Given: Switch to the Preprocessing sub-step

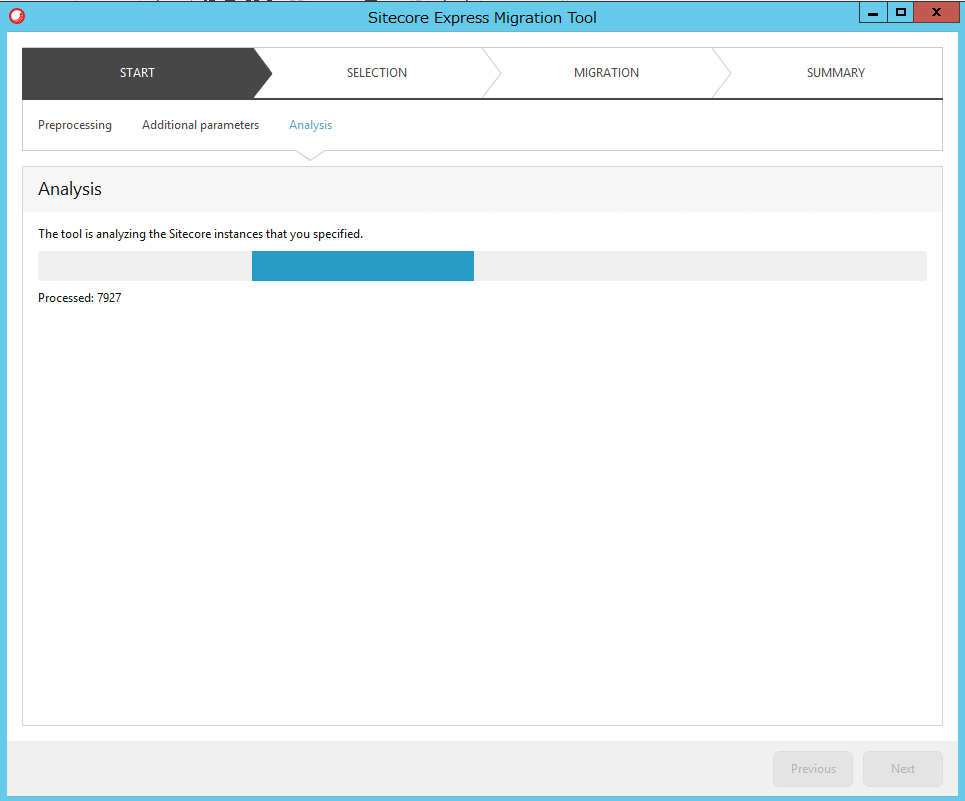Looking at the screenshot, I should [75, 125].
